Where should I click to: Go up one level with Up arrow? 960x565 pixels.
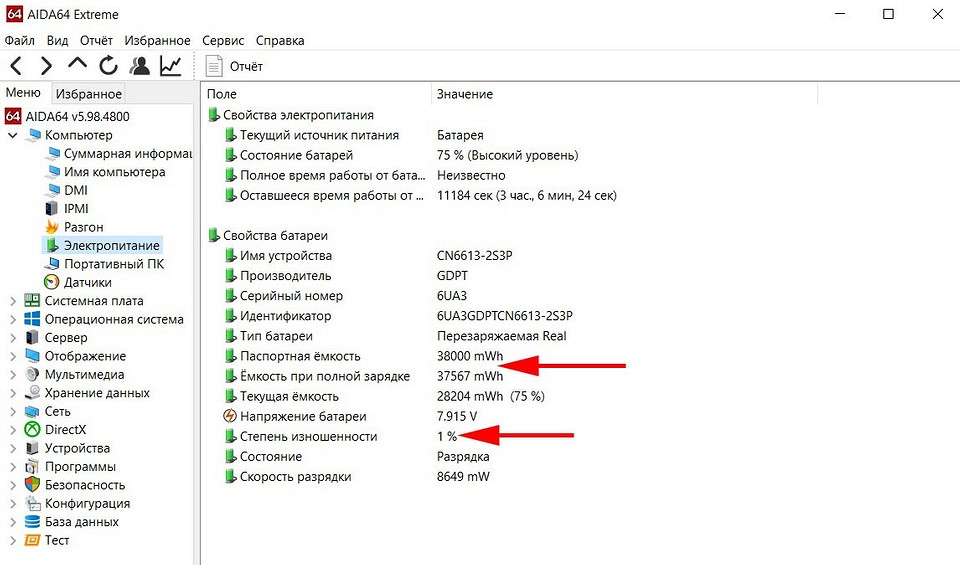(x=77, y=66)
